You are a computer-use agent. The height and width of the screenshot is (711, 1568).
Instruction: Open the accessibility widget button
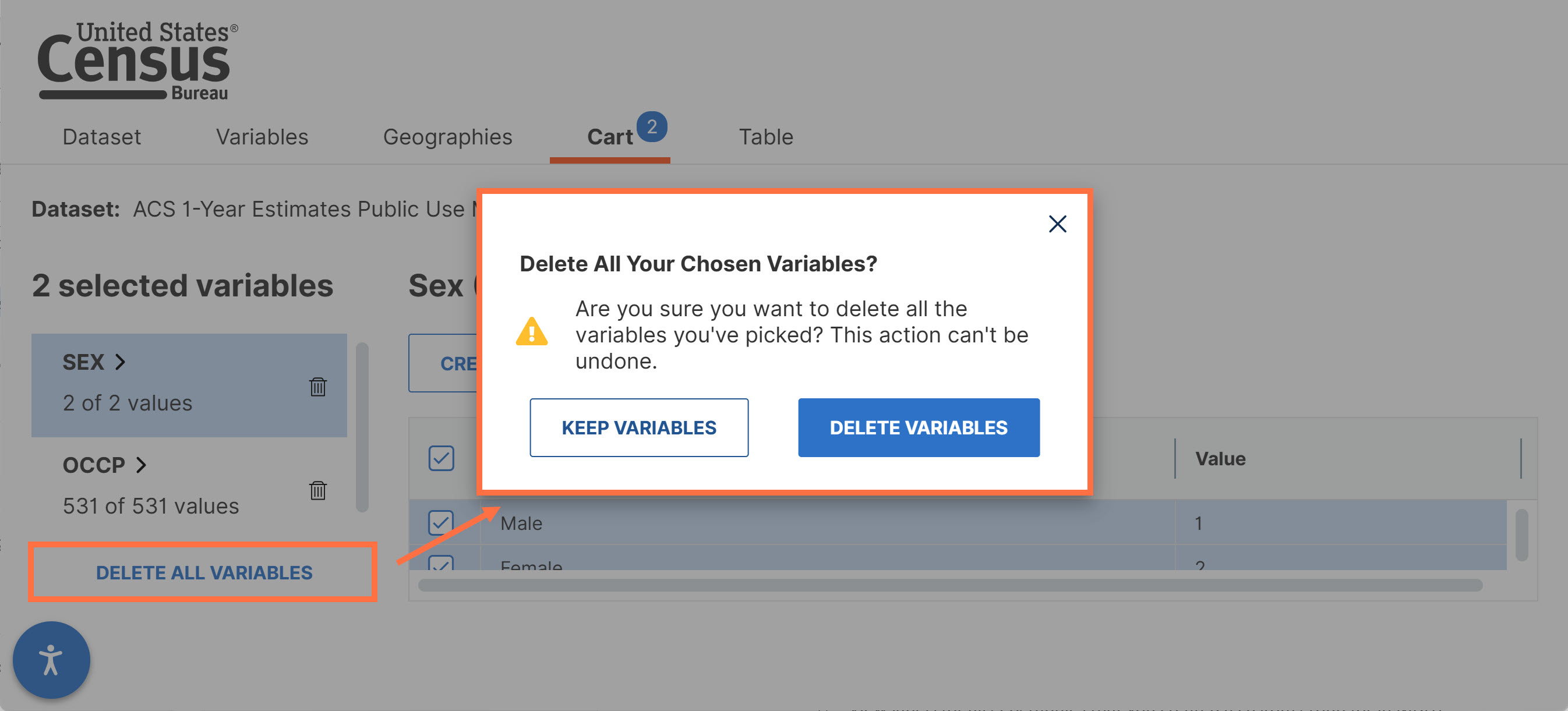(x=52, y=660)
